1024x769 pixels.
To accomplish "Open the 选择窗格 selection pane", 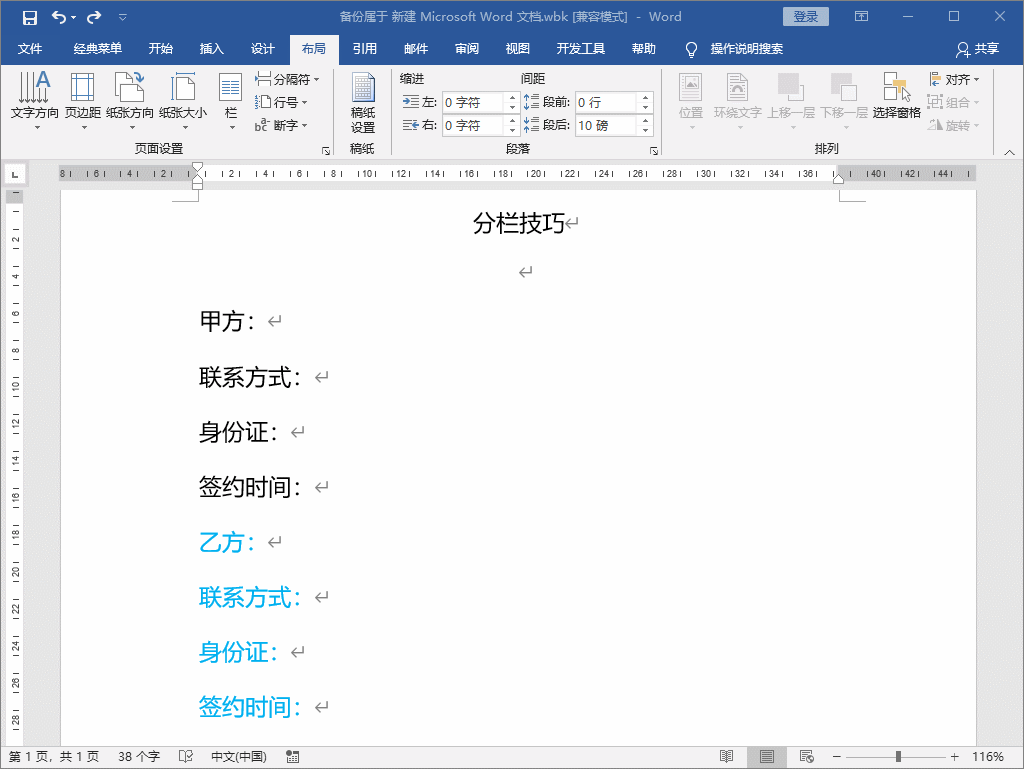I will click(x=896, y=96).
